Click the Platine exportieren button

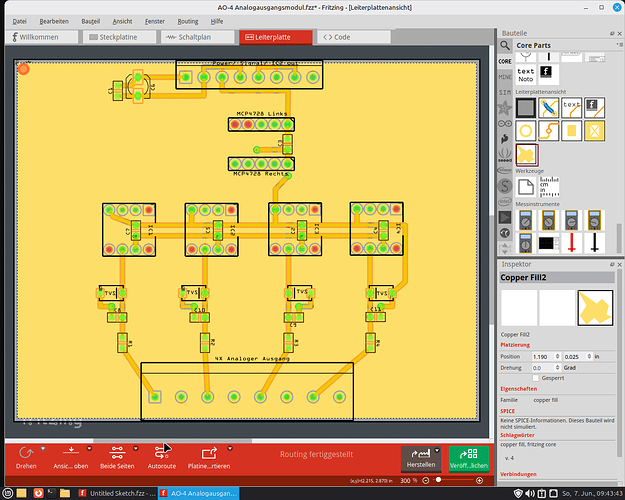[209, 457]
